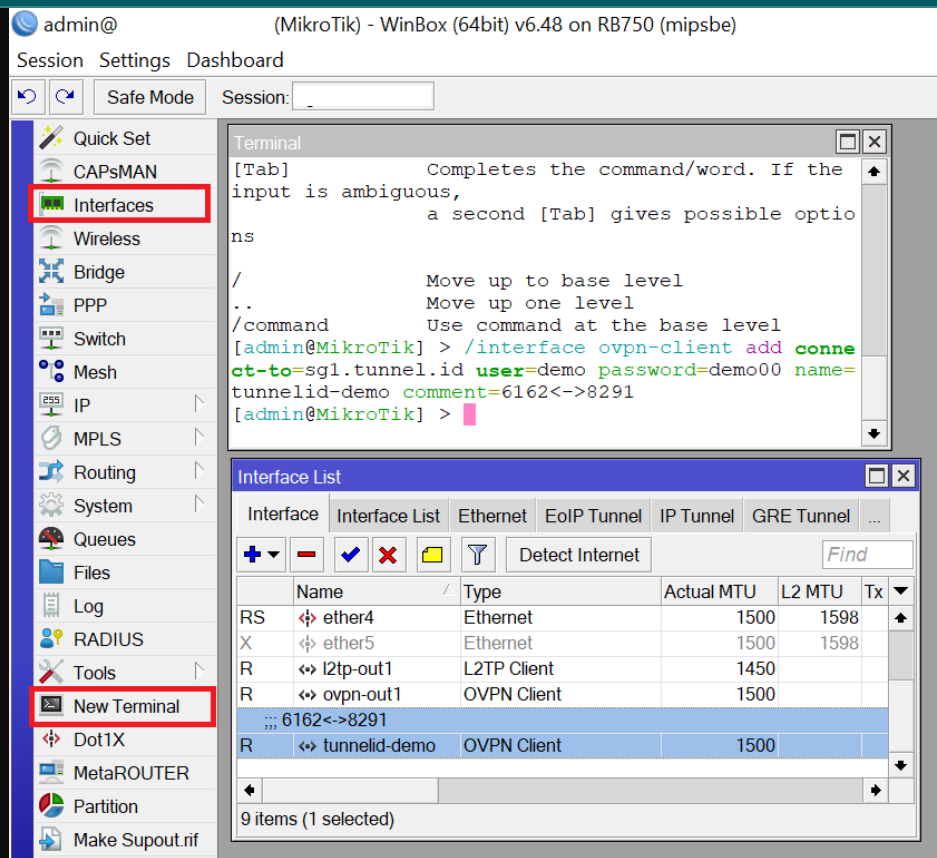Click the Terminal scrollbar up arrow
Viewport: 937px width, 858px height.
pos(874,171)
